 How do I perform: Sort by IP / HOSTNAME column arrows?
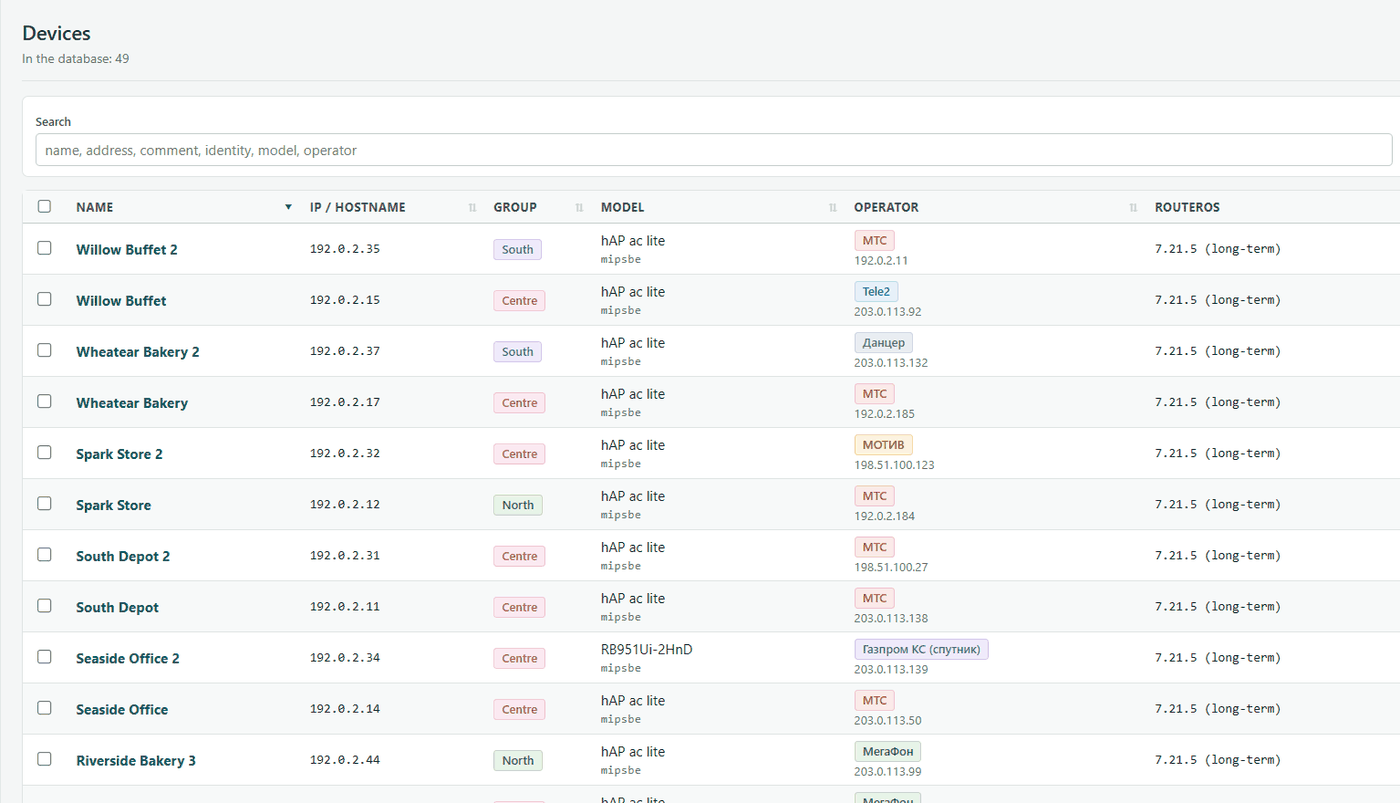pyautogui.click(x=472, y=207)
